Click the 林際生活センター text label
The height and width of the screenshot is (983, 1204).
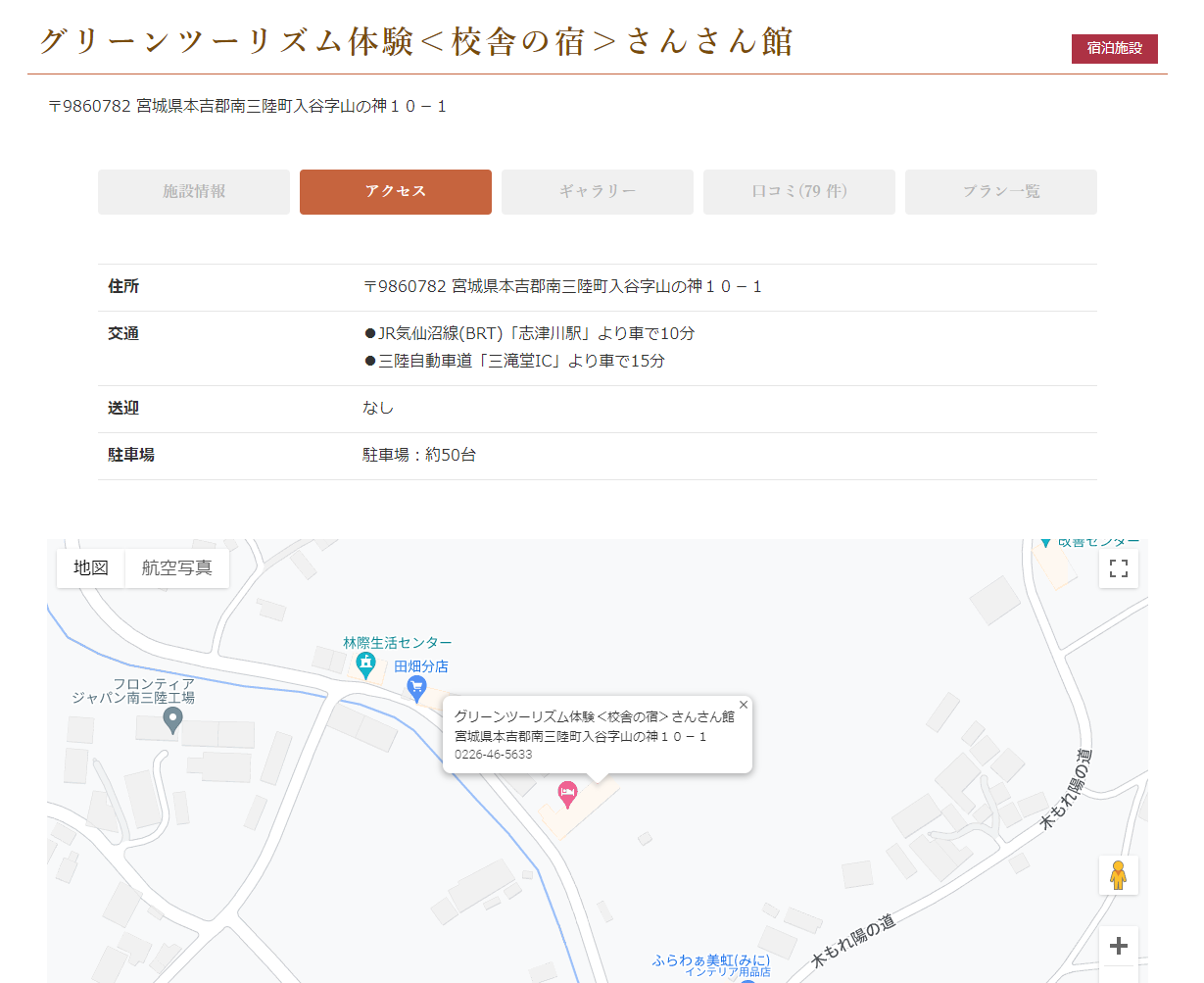tap(398, 643)
